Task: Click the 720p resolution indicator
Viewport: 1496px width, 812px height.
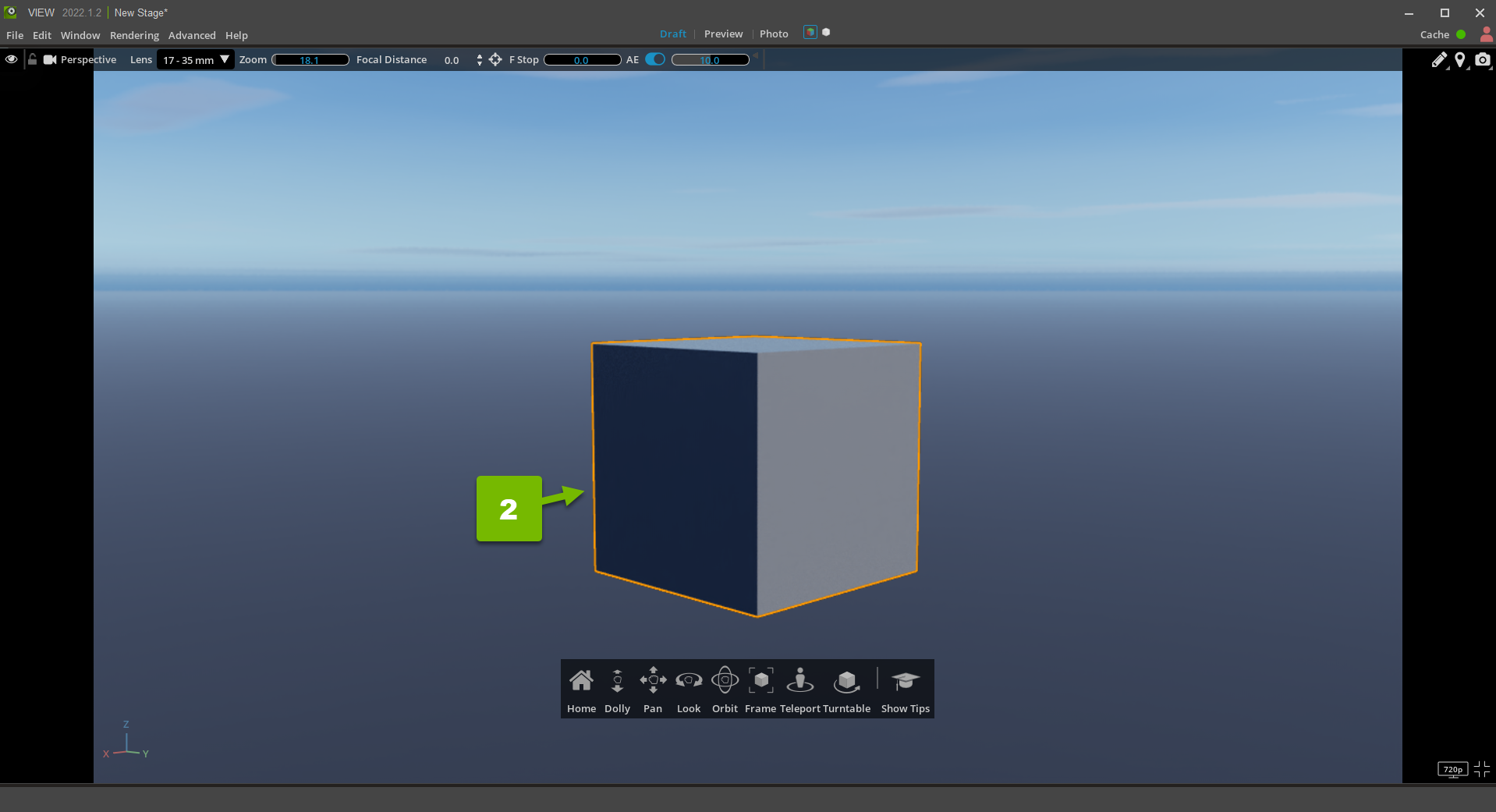Action: 1452,770
